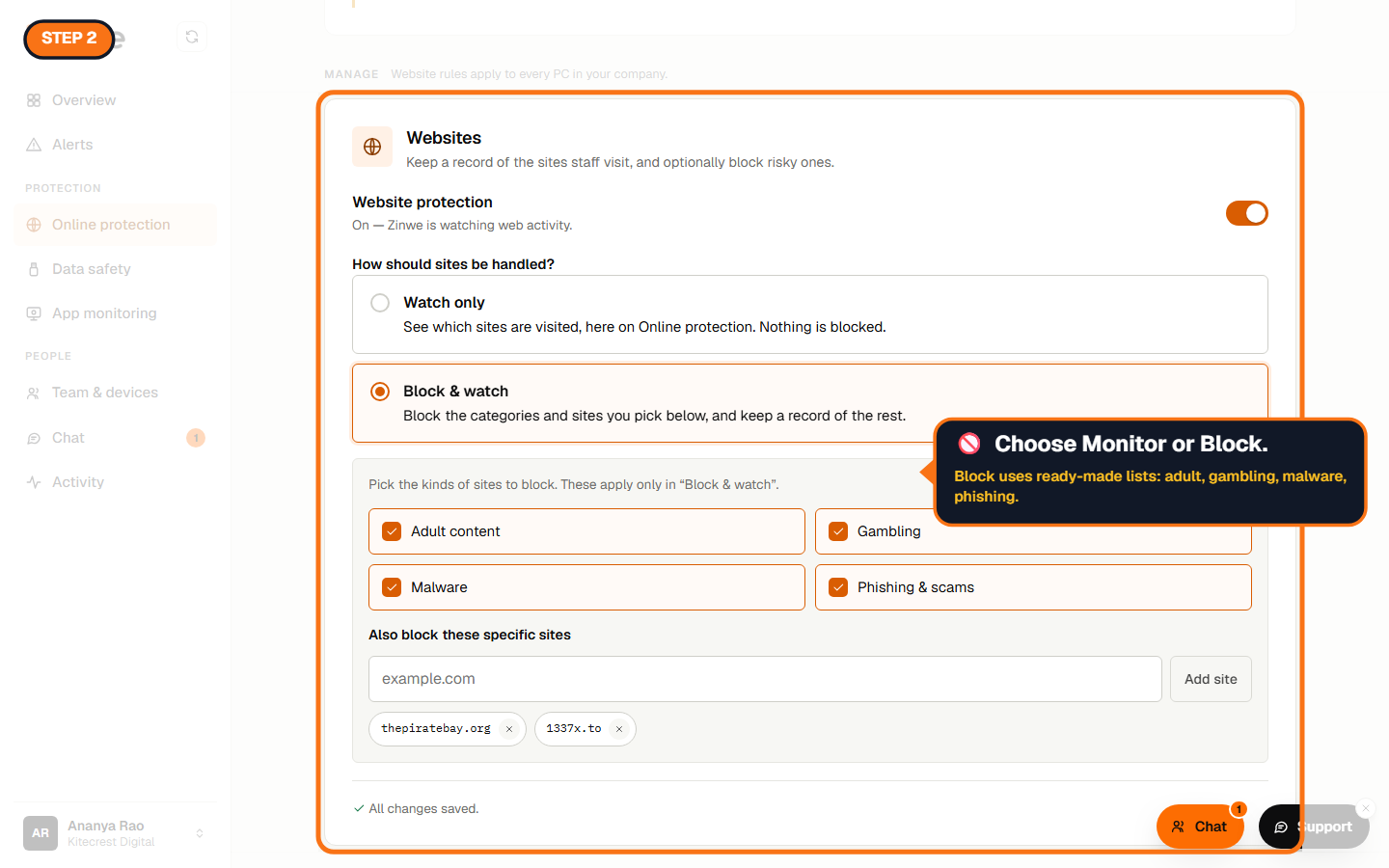1389x868 pixels.
Task: Dismiss the floating Support button
Action: [x=1366, y=808]
